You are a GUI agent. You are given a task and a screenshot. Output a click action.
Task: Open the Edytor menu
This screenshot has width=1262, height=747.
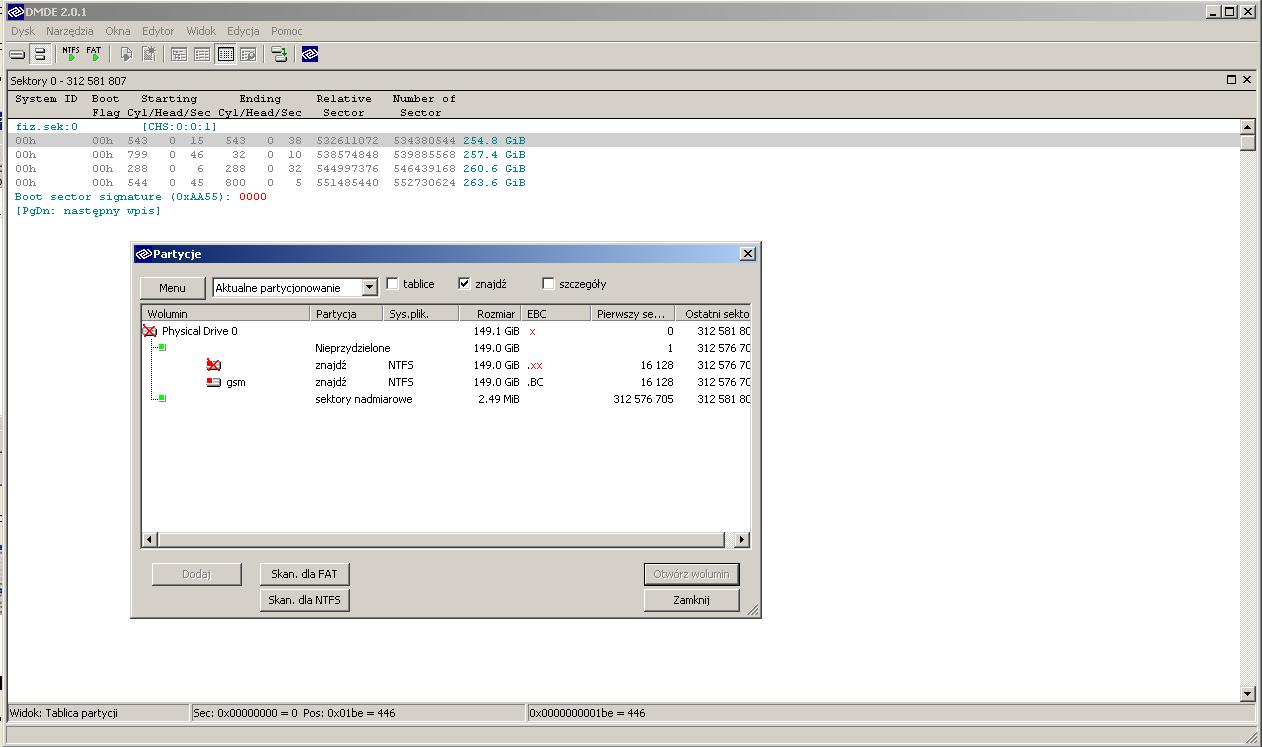coord(158,31)
